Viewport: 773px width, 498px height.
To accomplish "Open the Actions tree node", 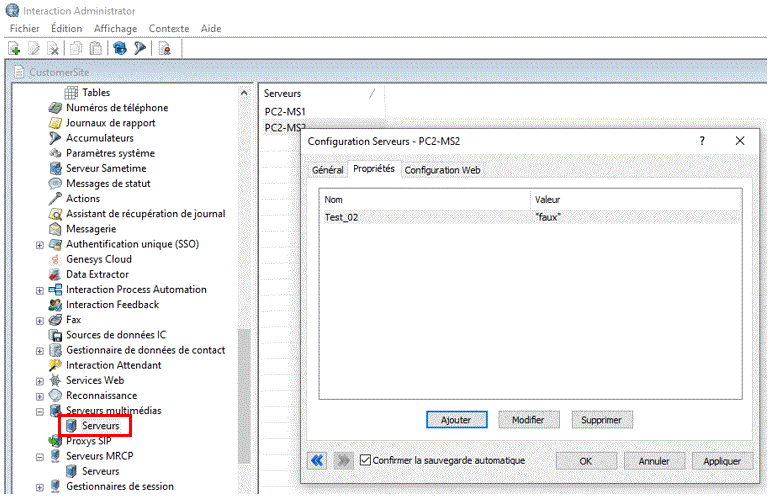I will (83, 199).
